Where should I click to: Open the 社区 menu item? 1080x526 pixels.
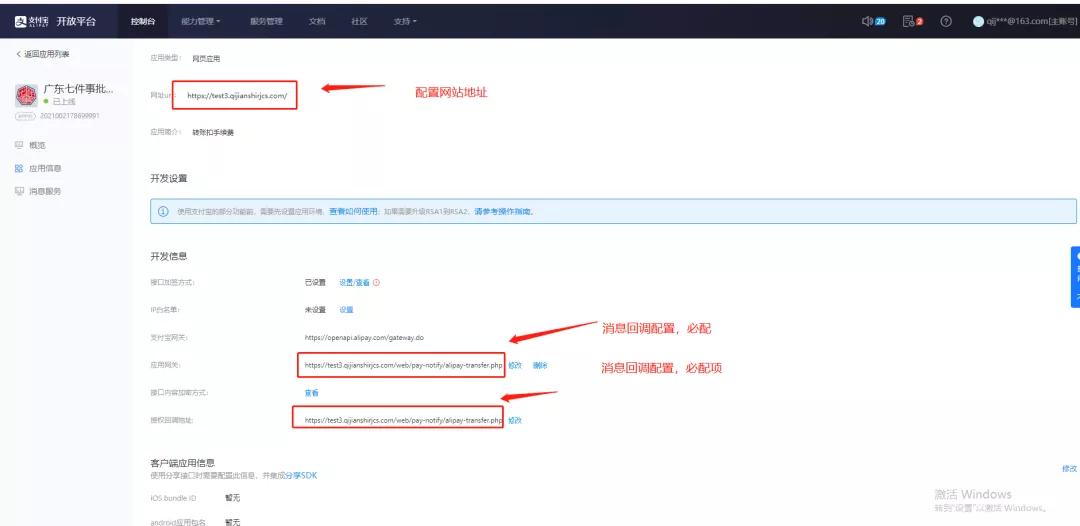point(359,21)
